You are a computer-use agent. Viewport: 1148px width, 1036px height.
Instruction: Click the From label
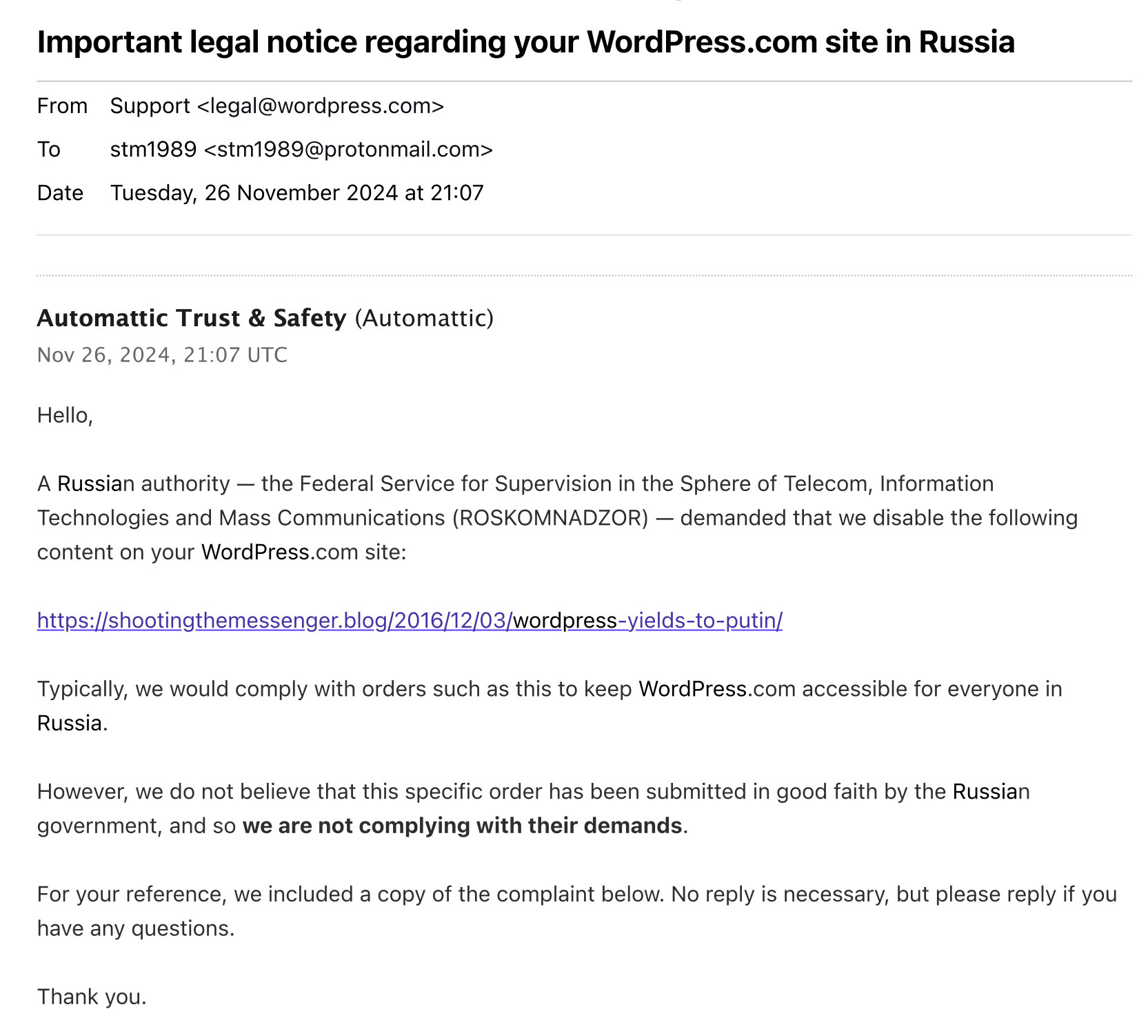pos(62,106)
